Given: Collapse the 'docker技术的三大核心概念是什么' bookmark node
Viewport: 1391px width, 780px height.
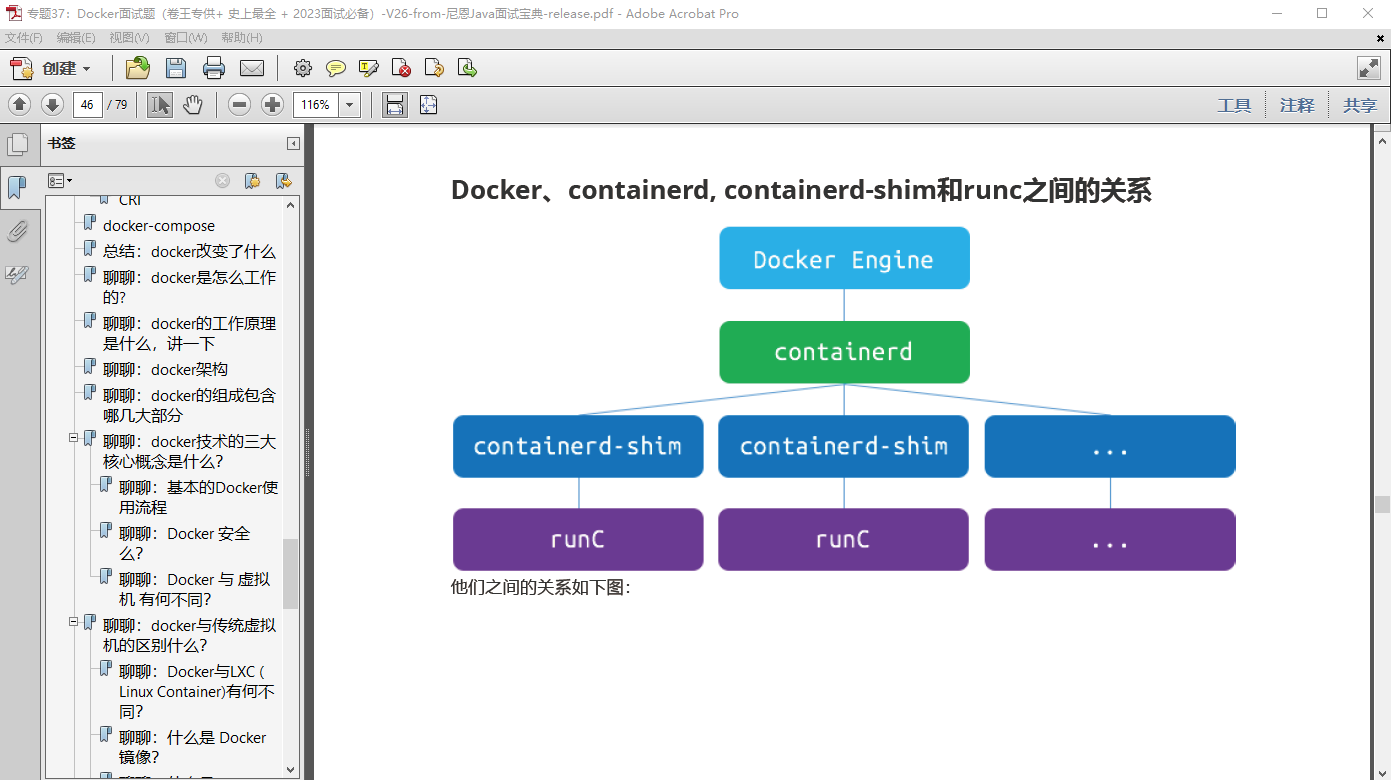Looking at the screenshot, I should click(x=73, y=438).
